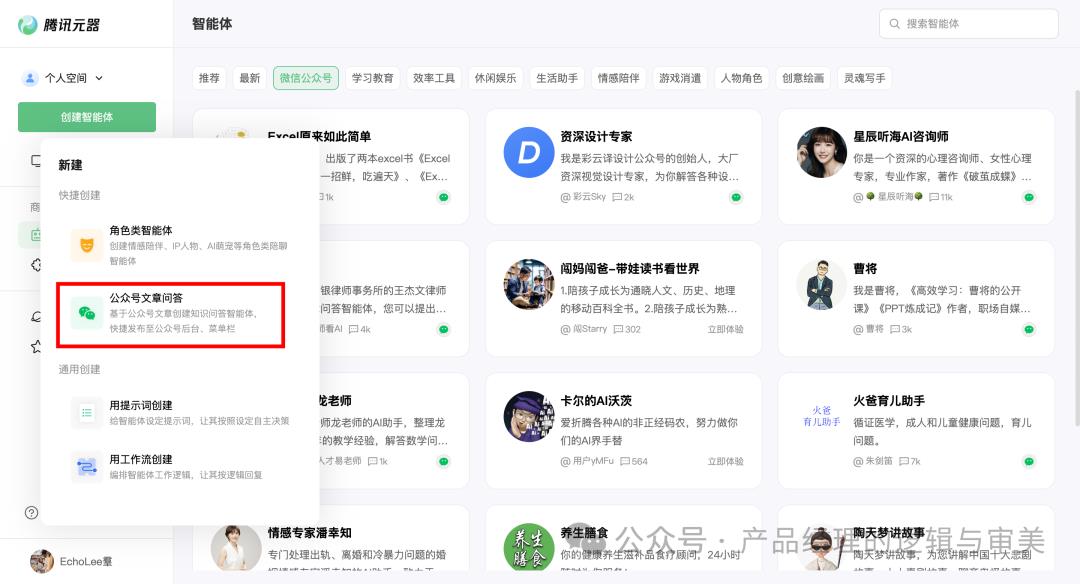Viewport: 1080px width, 584px height.
Task: Click WeChat badge on Excel原来如此简单 card
Action: tap(444, 198)
